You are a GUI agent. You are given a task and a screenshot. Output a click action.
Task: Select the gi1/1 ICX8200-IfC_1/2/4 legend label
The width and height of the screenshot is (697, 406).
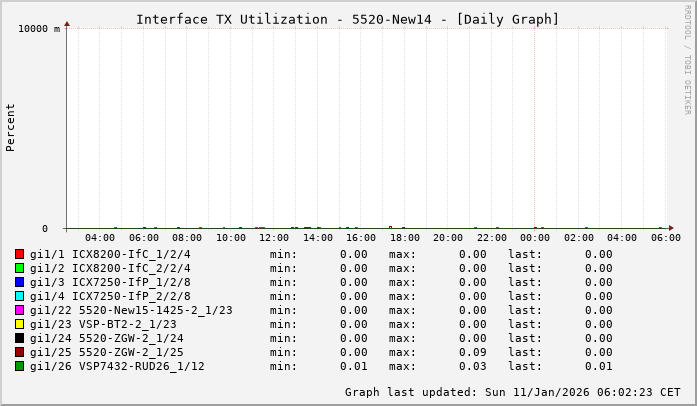click(110, 254)
